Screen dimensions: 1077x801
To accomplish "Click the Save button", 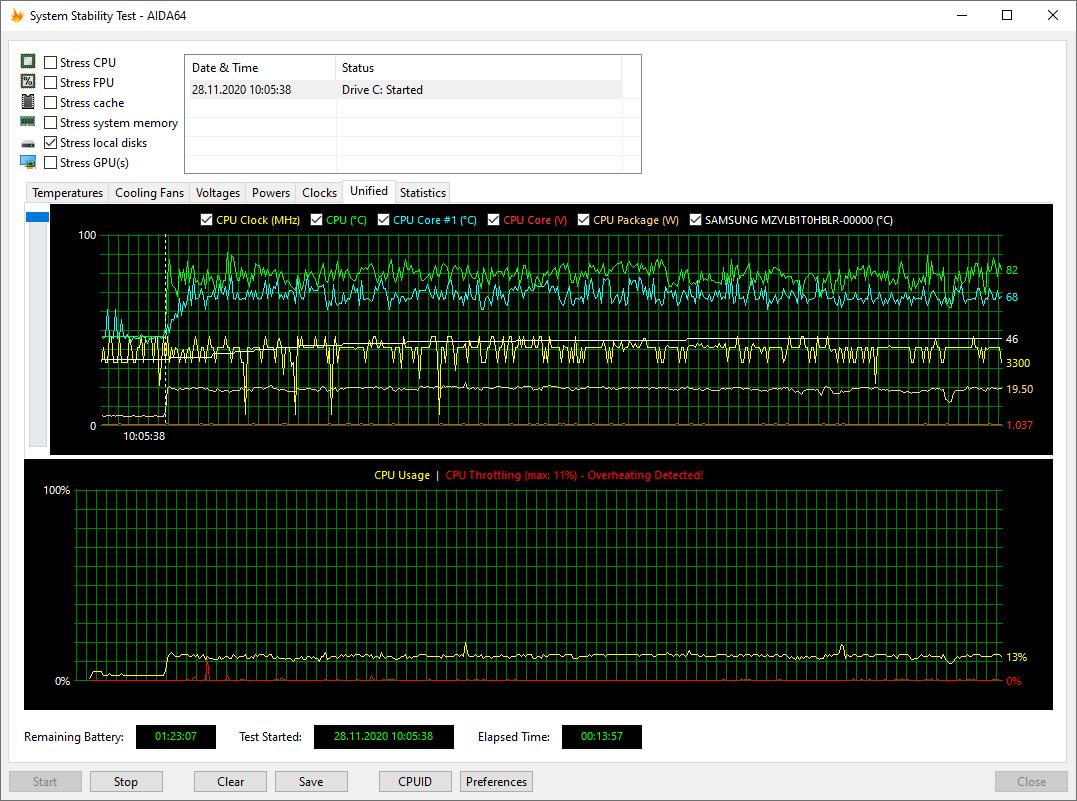I will [311, 782].
